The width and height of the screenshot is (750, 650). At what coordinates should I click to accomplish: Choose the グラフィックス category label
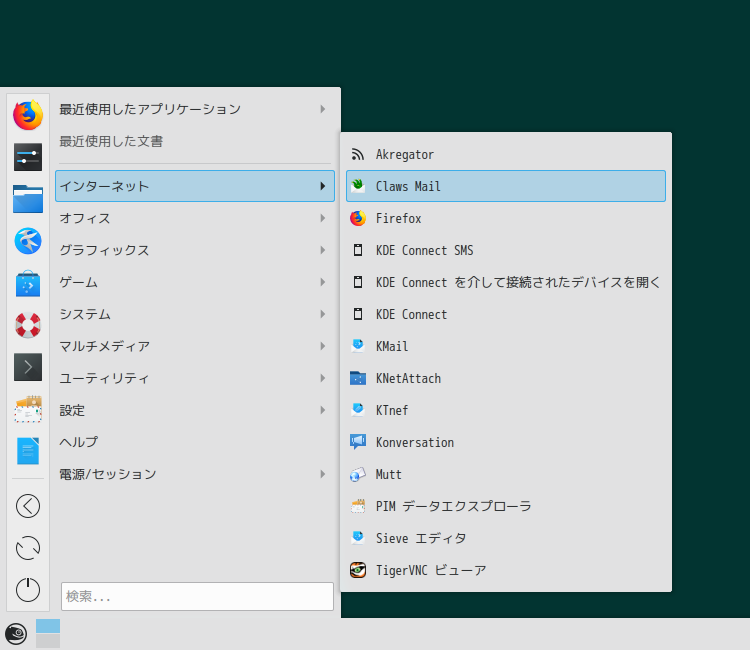point(104,250)
